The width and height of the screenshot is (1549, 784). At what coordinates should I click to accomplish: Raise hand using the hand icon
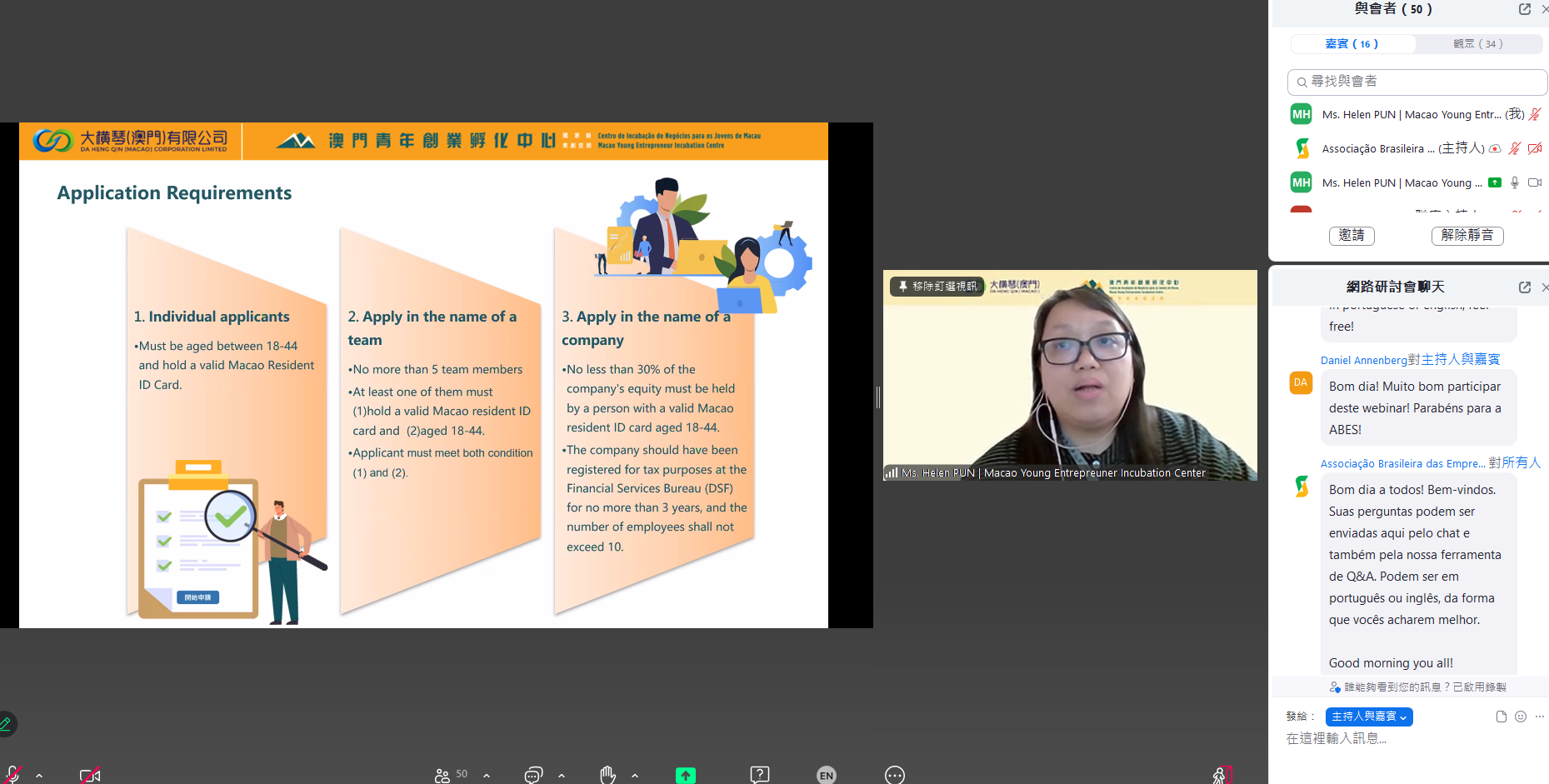click(x=607, y=775)
